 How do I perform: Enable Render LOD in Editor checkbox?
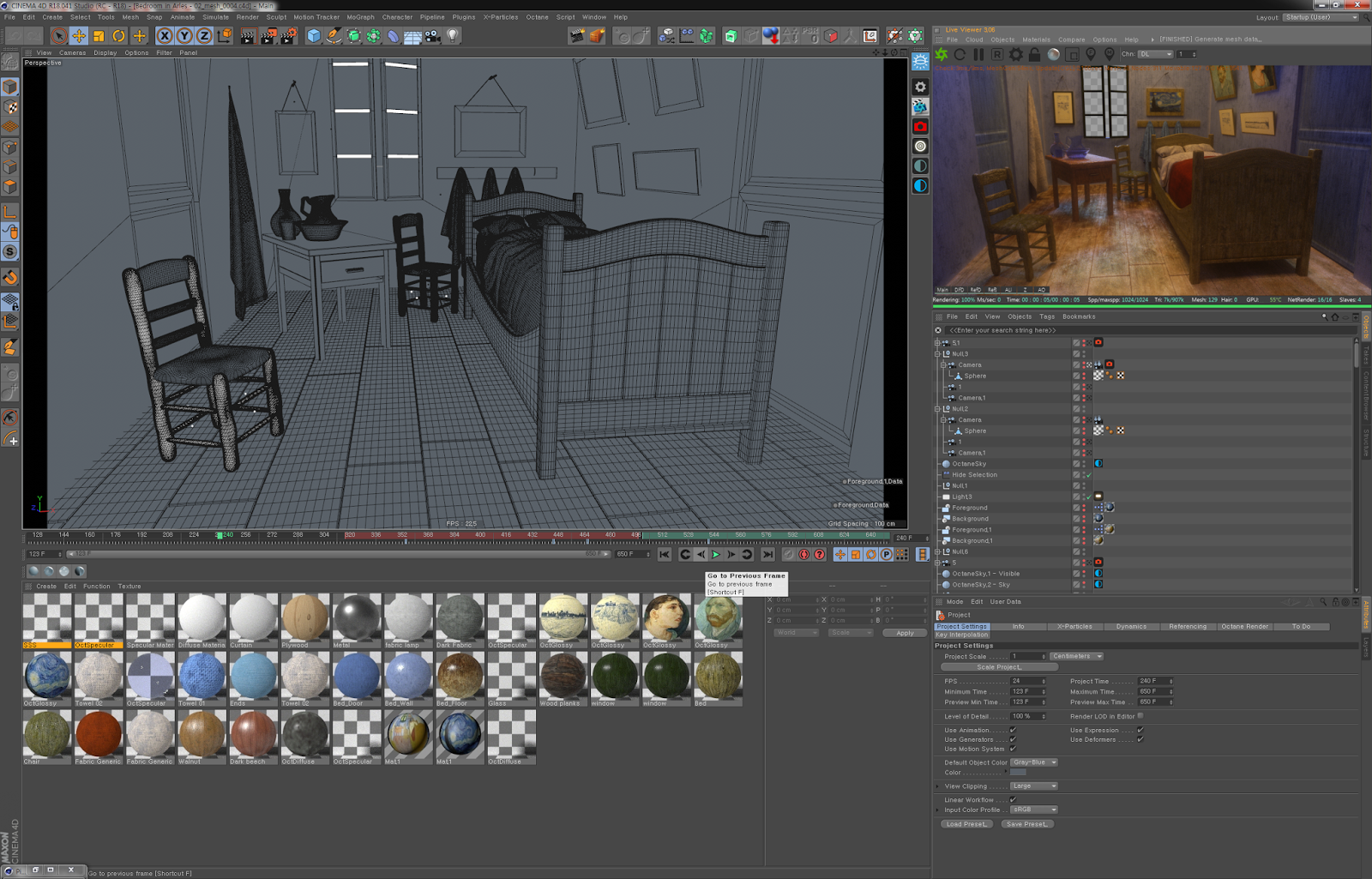1140,716
